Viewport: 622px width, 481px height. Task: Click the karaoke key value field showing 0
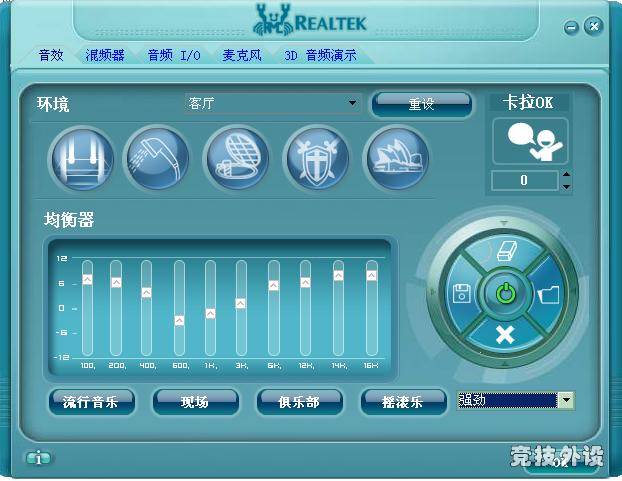coord(524,180)
